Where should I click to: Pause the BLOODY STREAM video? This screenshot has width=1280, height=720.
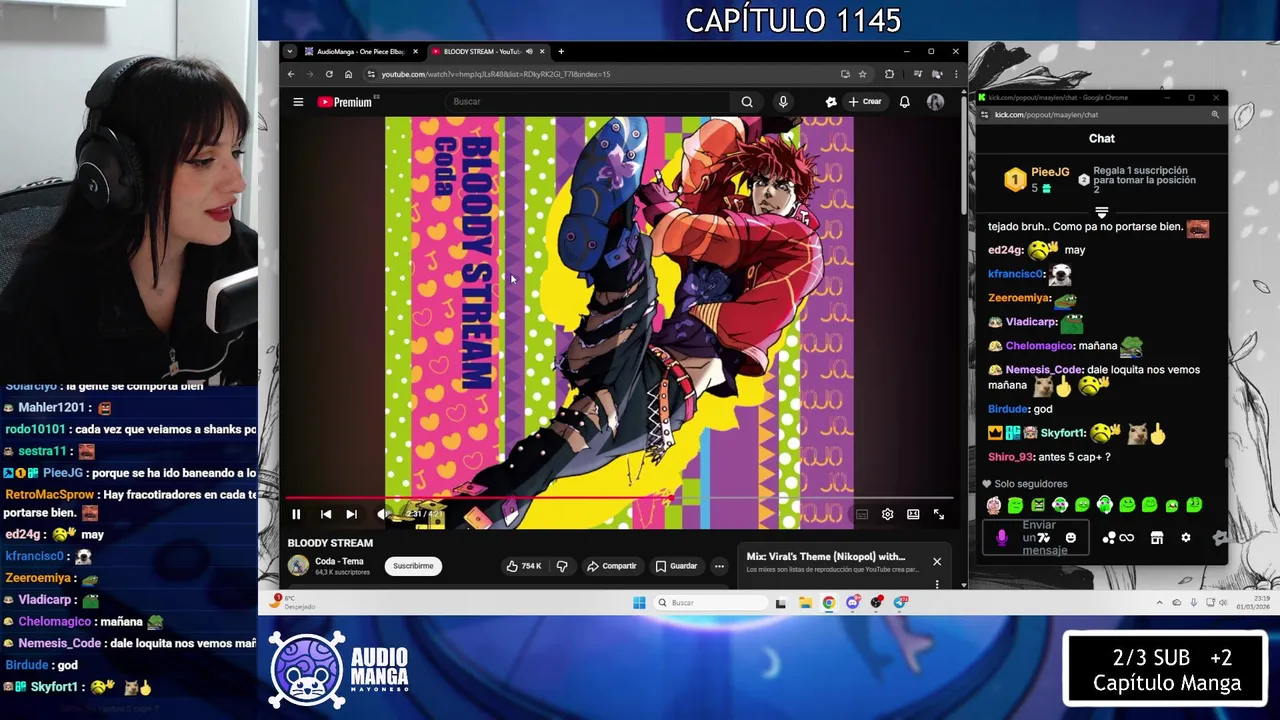point(296,514)
